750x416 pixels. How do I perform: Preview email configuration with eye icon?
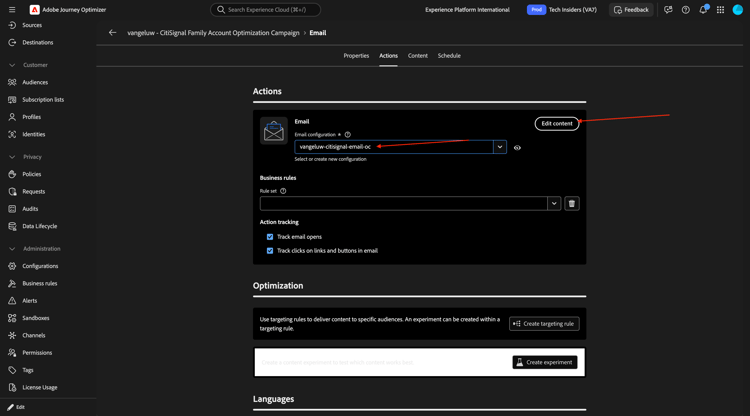click(517, 148)
